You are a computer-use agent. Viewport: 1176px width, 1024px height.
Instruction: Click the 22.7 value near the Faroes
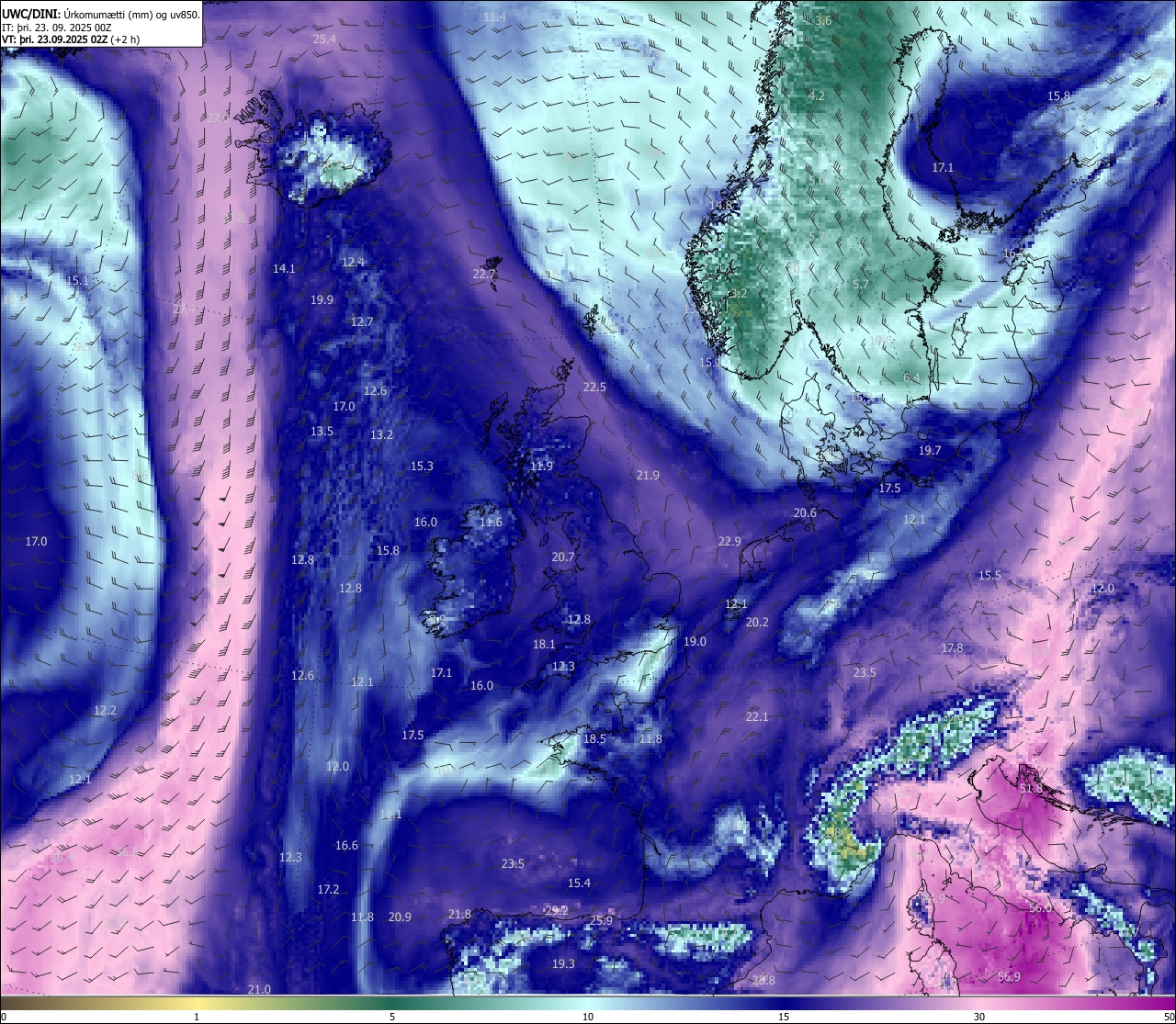click(x=484, y=274)
